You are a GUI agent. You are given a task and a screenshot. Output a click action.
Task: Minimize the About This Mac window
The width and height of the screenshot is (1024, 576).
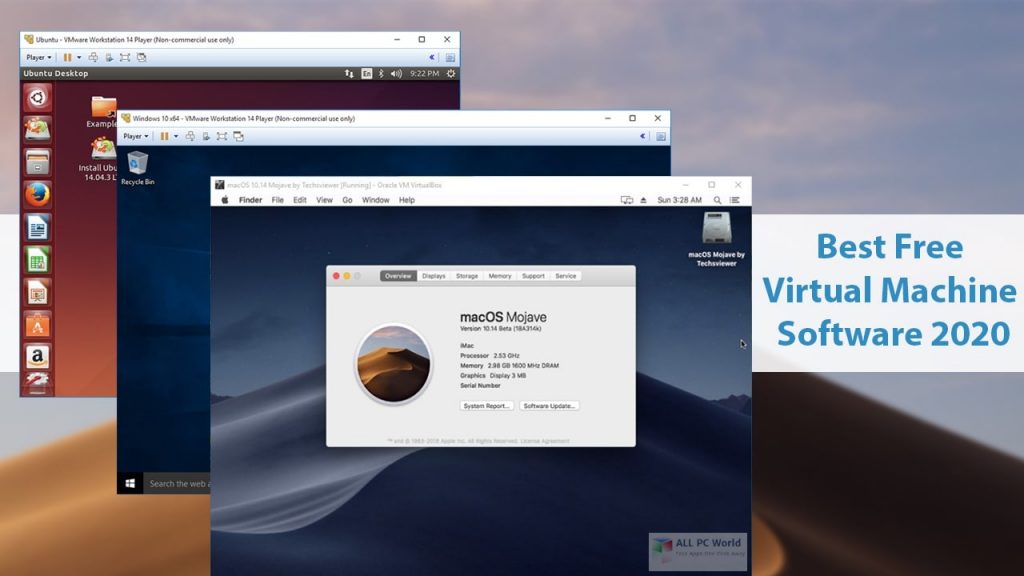[x=347, y=276]
